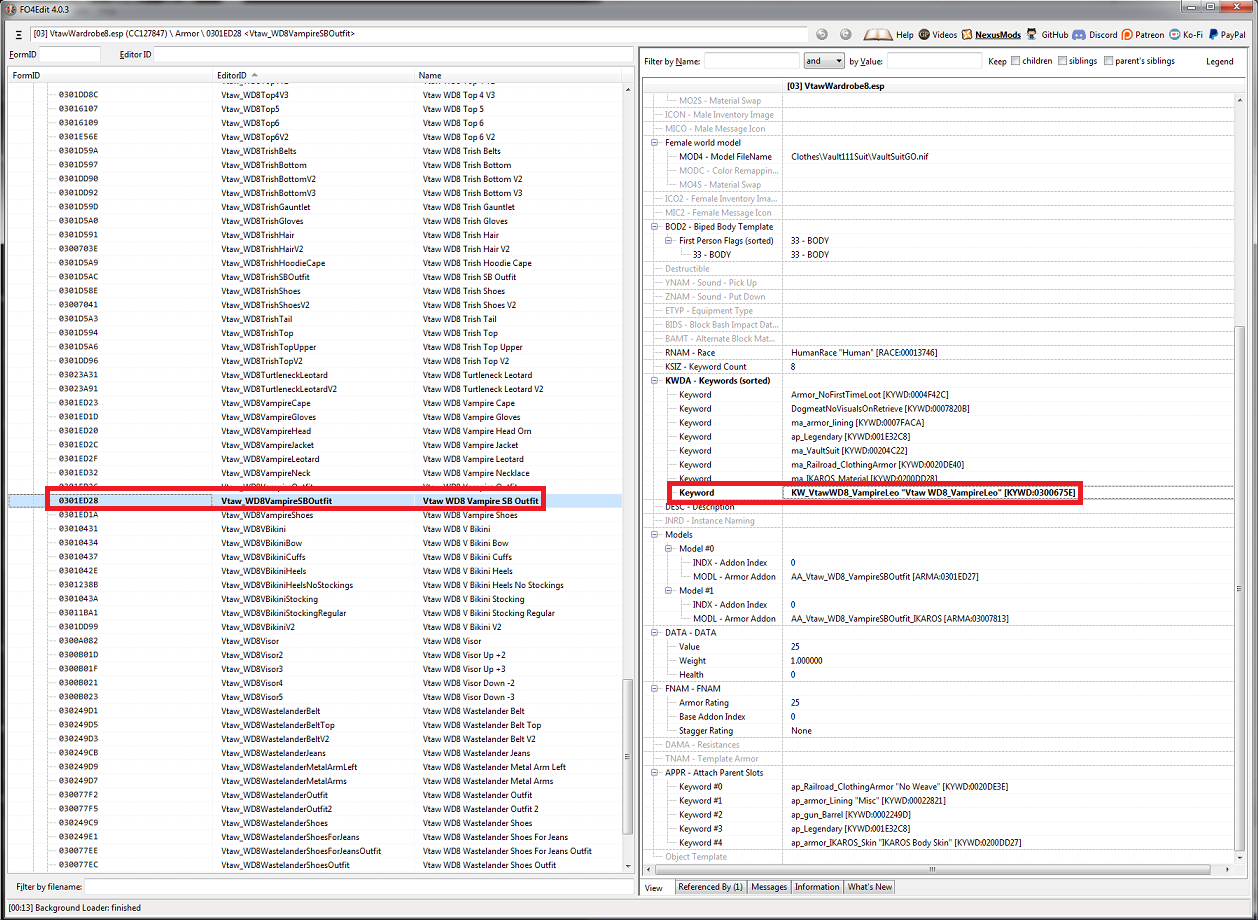Open the Discord link
The image size is (1258, 920).
[1094, 34]
